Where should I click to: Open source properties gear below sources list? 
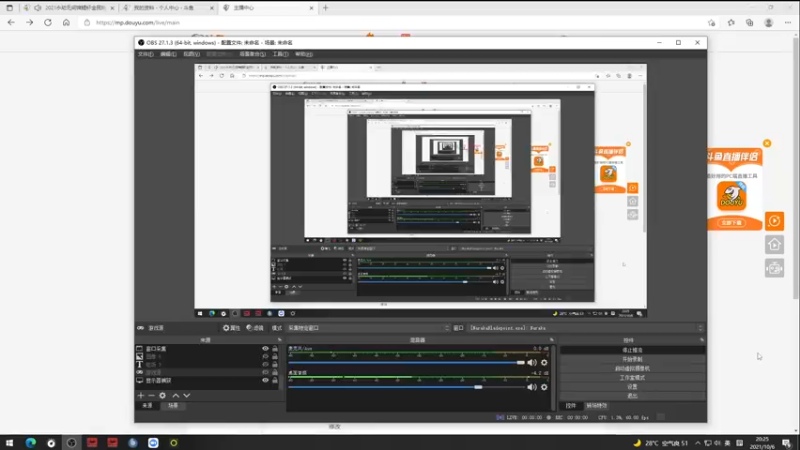coord(162,395)
